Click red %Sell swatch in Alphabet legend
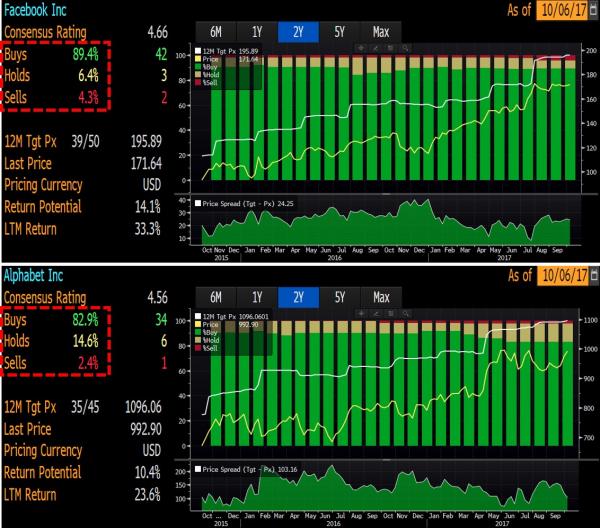The height and width of the screenshot is (528, 600). tap(198, 348)
